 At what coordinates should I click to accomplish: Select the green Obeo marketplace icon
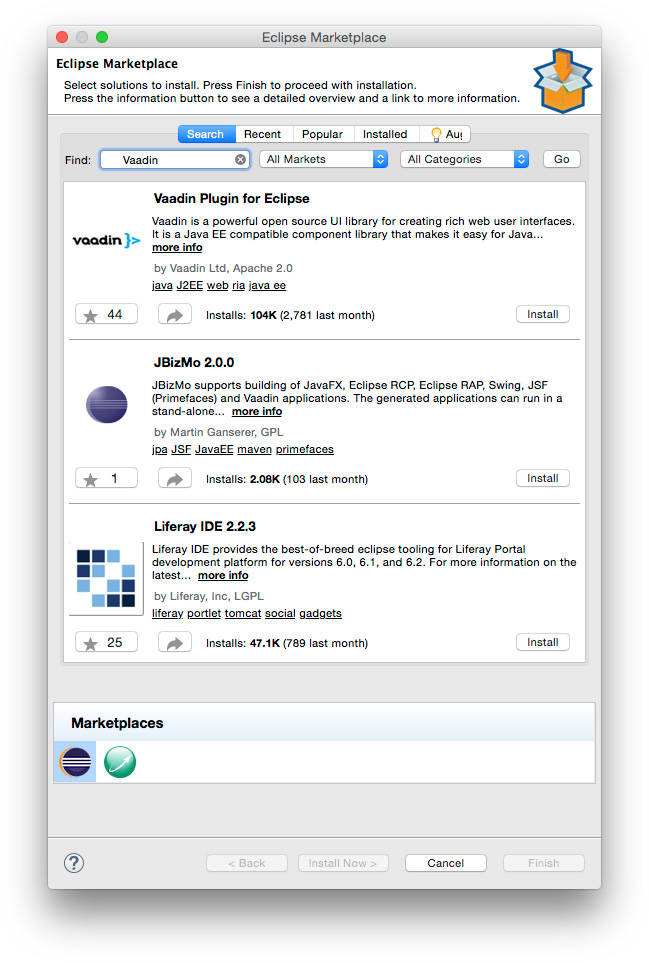point(119,762)
